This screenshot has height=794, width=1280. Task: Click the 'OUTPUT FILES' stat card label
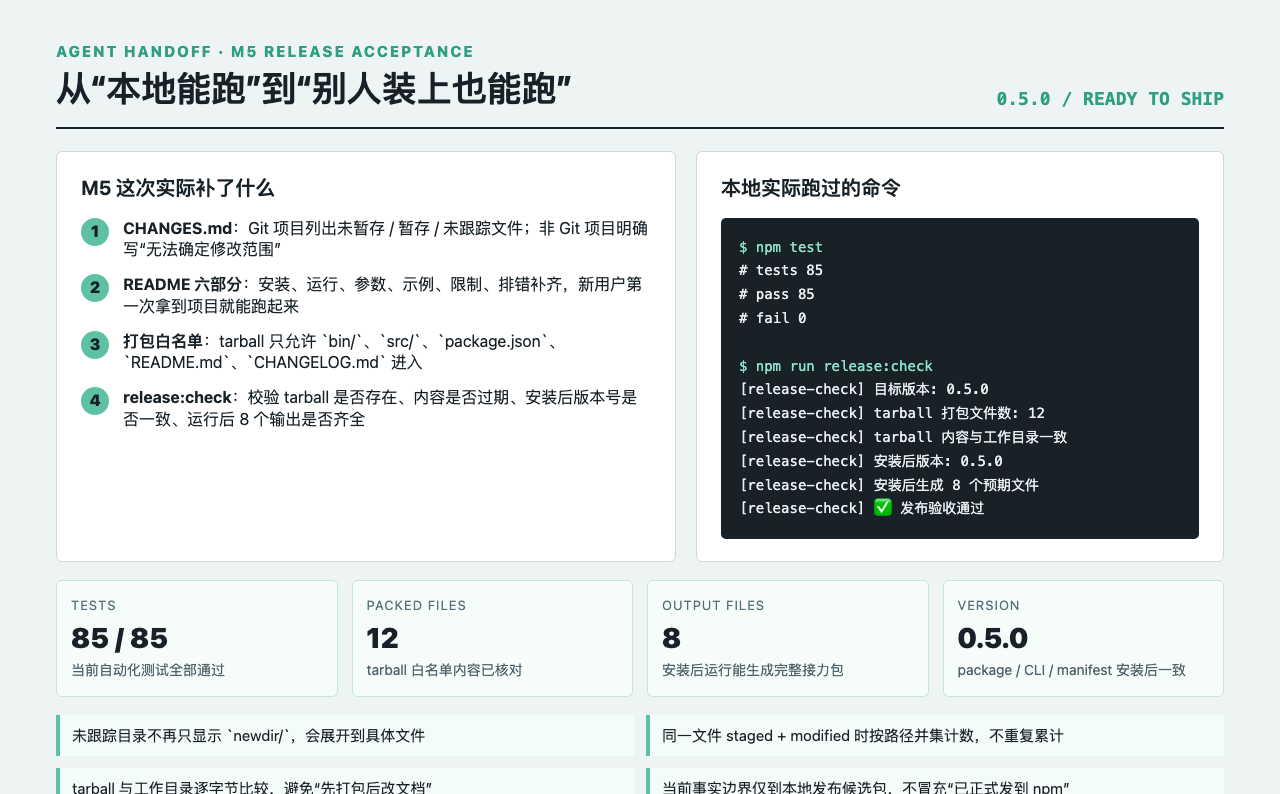[713, 606]
